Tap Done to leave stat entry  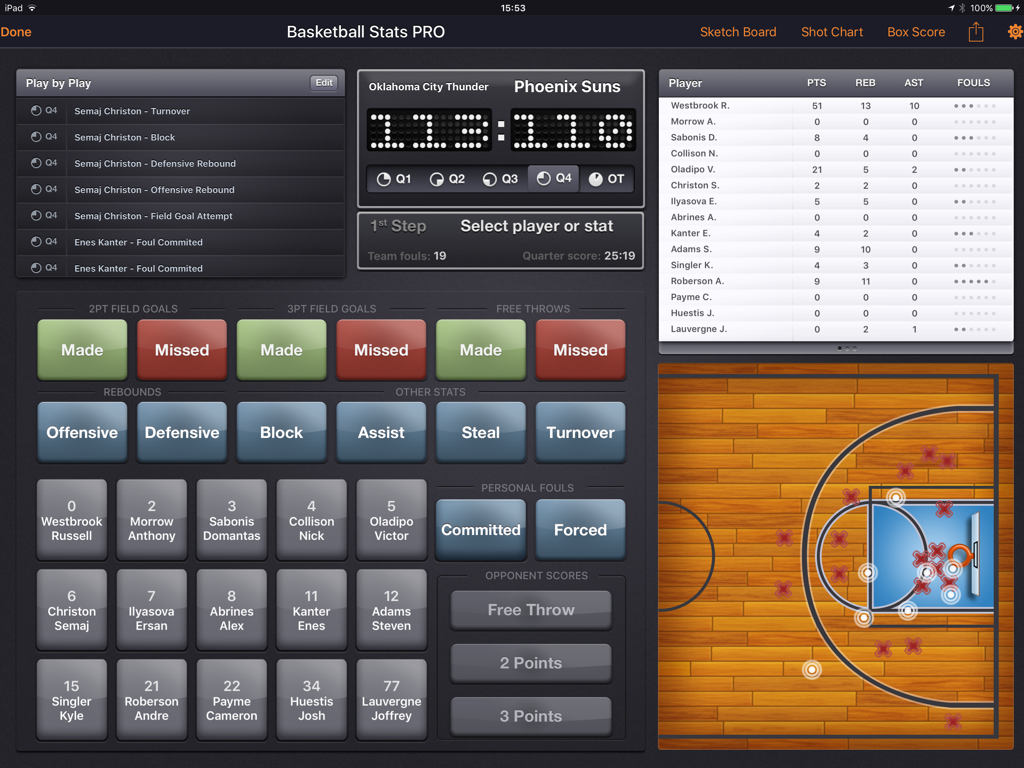[16, 31]
